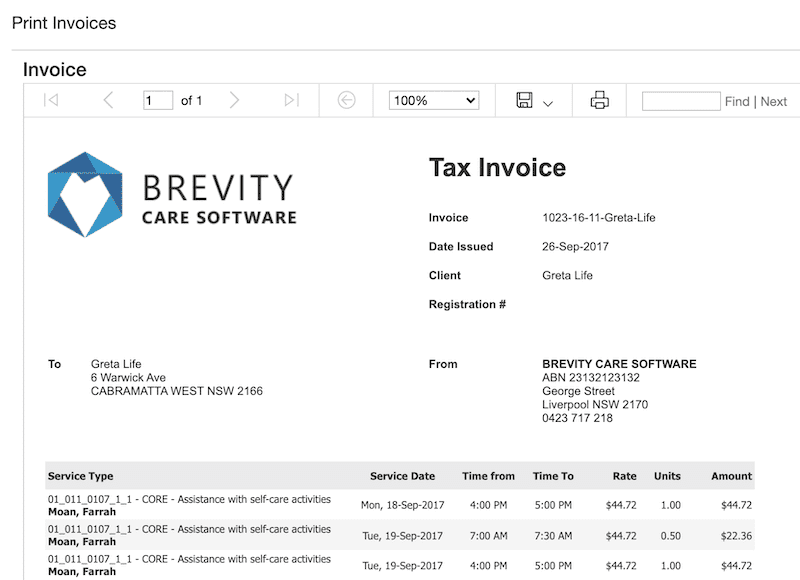Go to next page of the report
The image size is (800, 580).
pyautogui.click(x=234, y=100)
